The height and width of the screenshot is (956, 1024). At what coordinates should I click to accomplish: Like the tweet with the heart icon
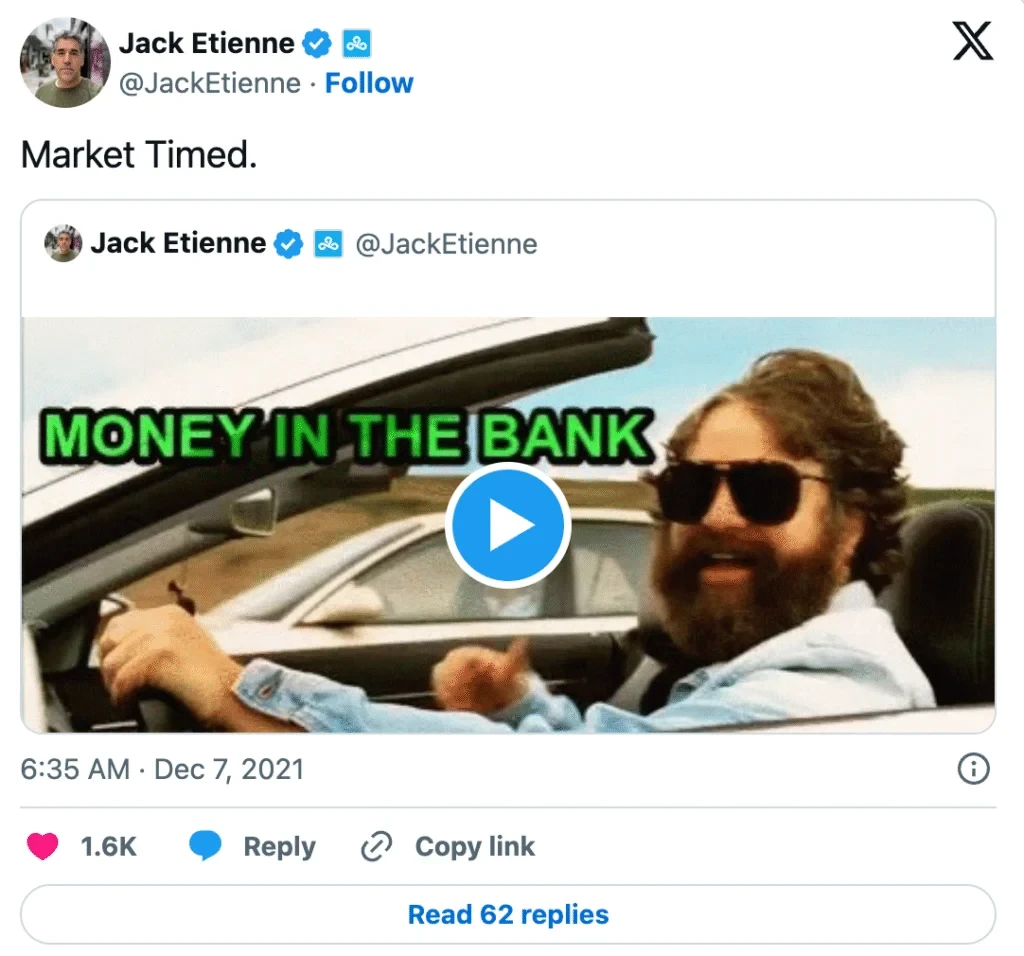tap(42, 846)
